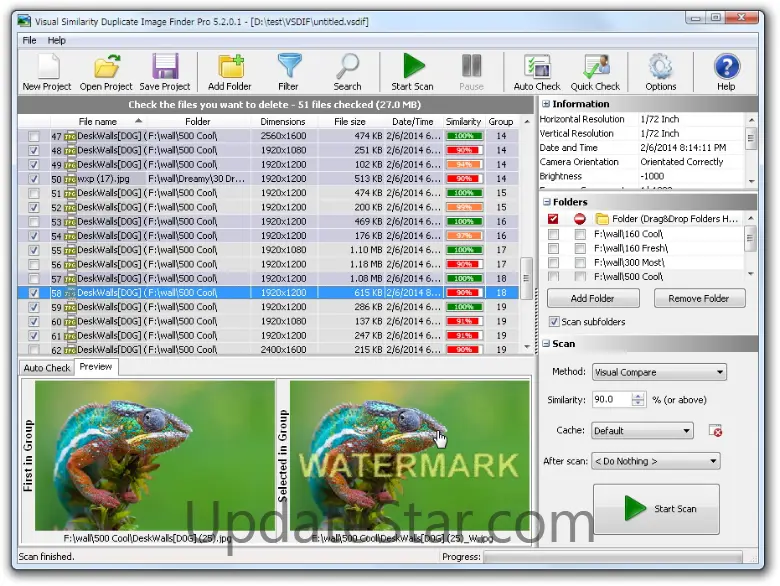Image resolution: width=780 pixels, height=586 pixels.
Task: Click the clear cache icon beside Cache
Action: [x=715, y=431]
